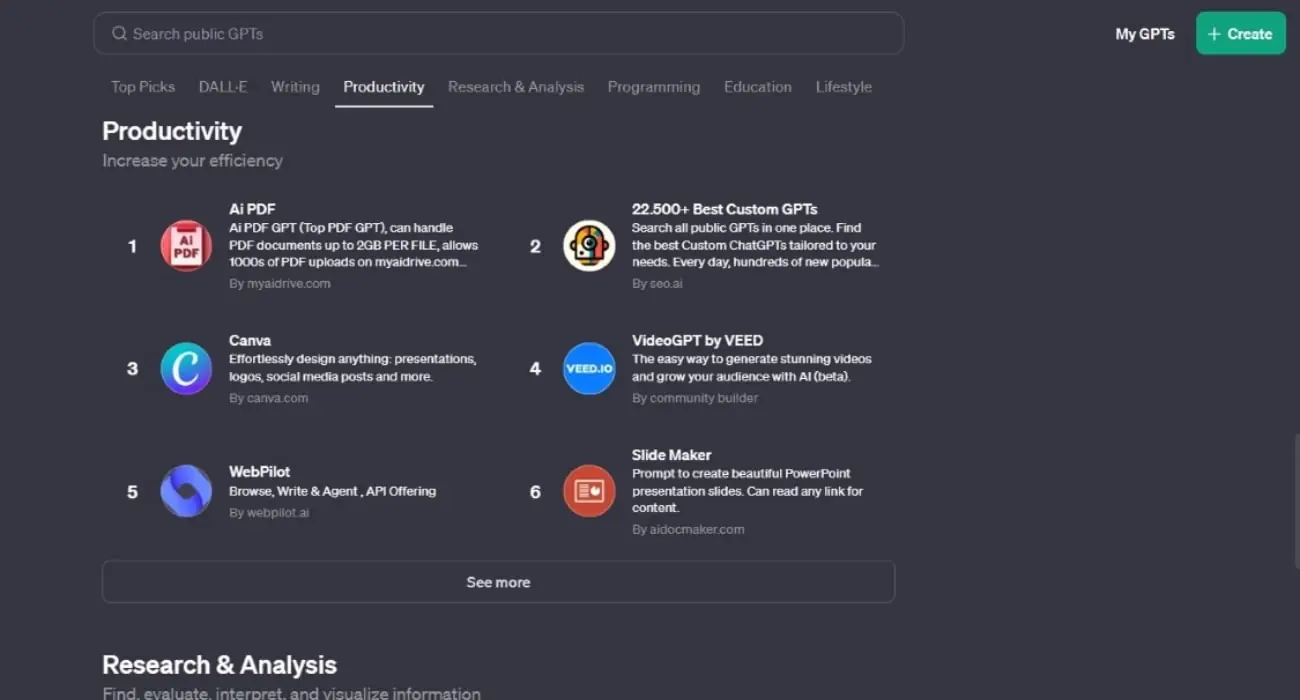
Task: Open the WebPilot logo icon
Action: 186,491
